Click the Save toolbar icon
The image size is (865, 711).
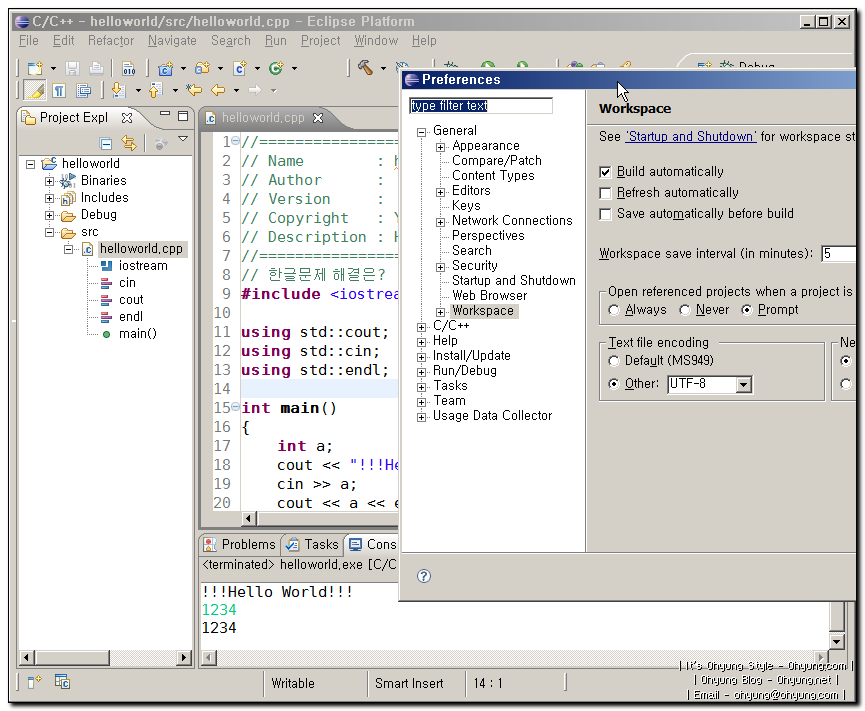72,68
